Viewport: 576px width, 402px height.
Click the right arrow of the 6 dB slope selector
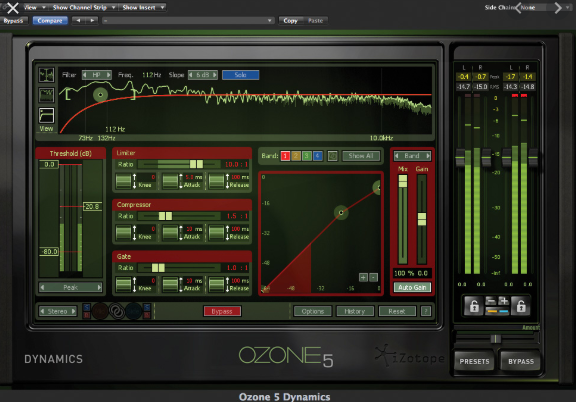(215, 75)
